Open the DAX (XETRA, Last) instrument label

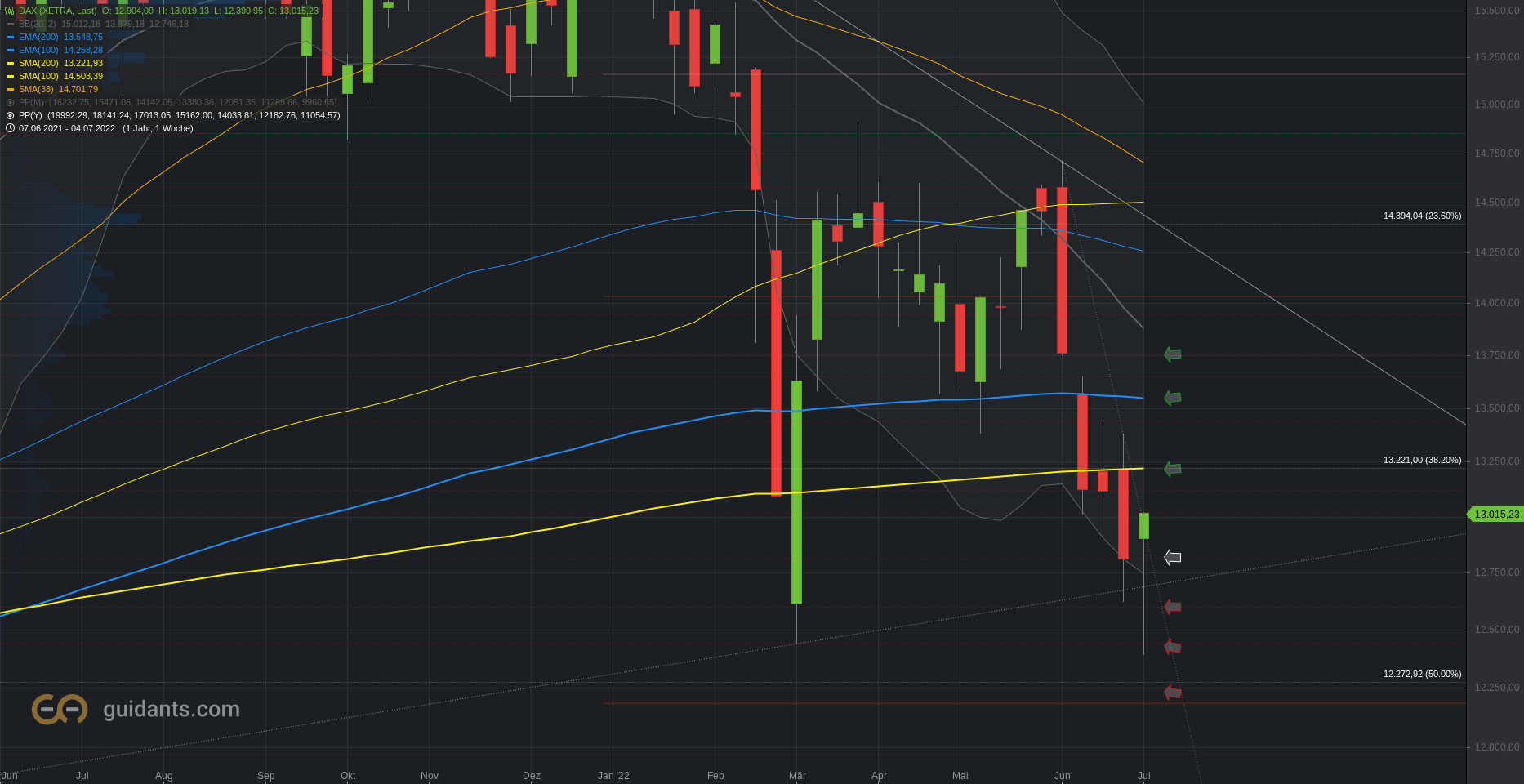point(58,11)
